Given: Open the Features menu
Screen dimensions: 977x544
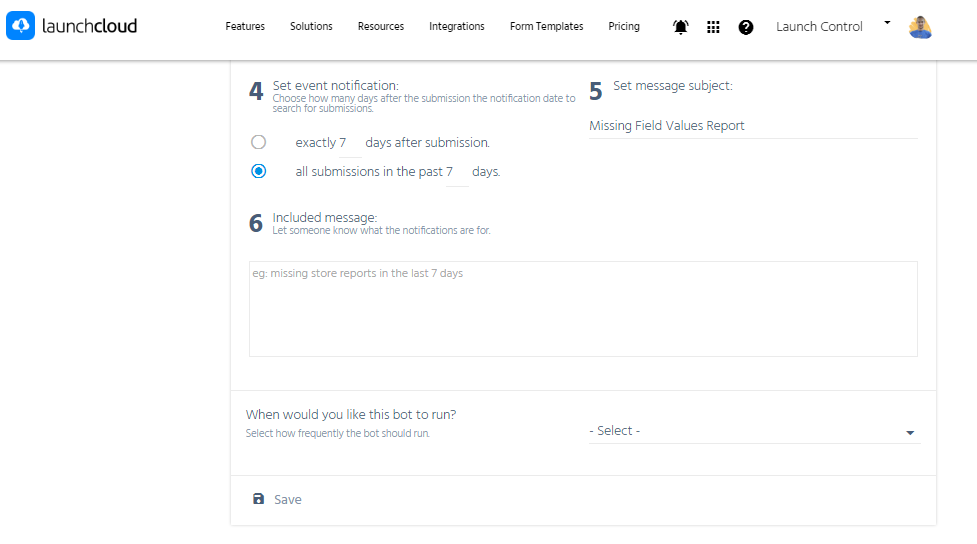Looking at the screenshot, I should [245, 27].
